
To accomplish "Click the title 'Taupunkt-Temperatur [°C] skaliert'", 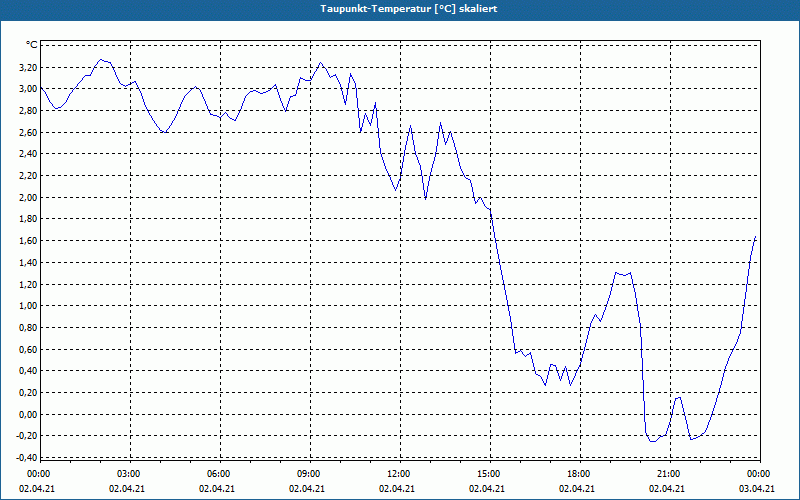I will 409,9.
